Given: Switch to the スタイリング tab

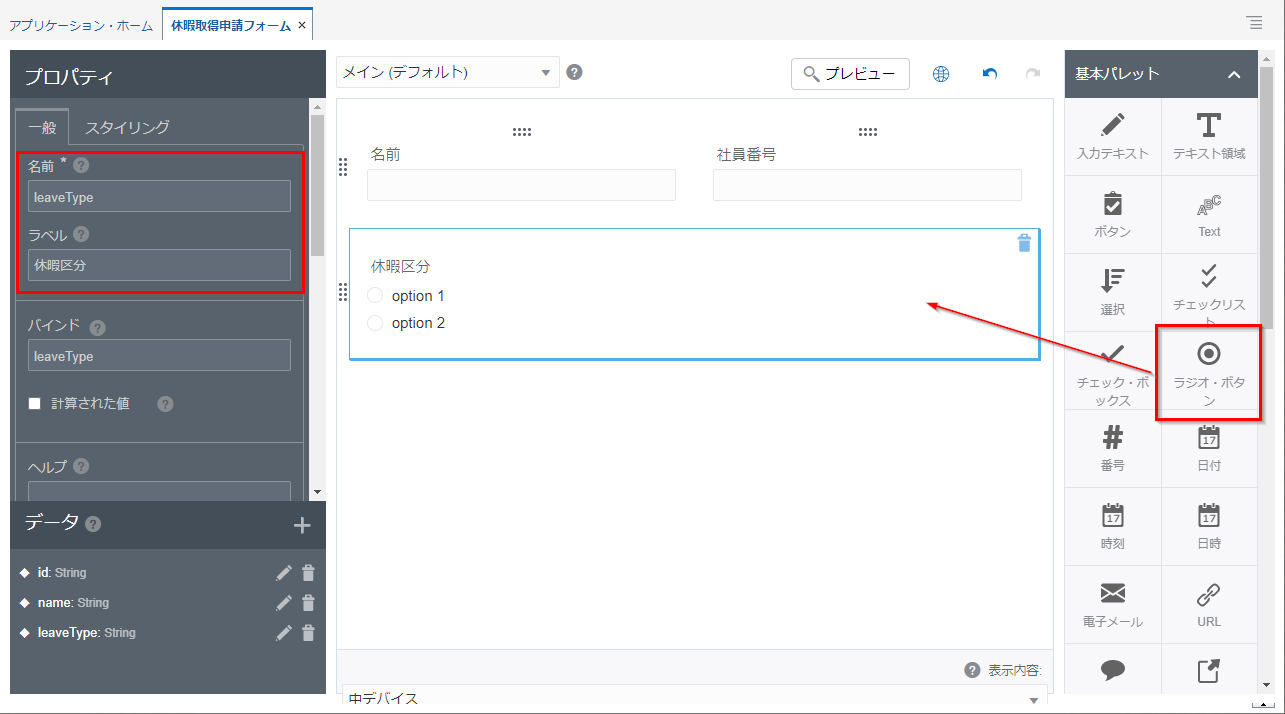Looking at the screenshot, I should click(x=127, y=127).
